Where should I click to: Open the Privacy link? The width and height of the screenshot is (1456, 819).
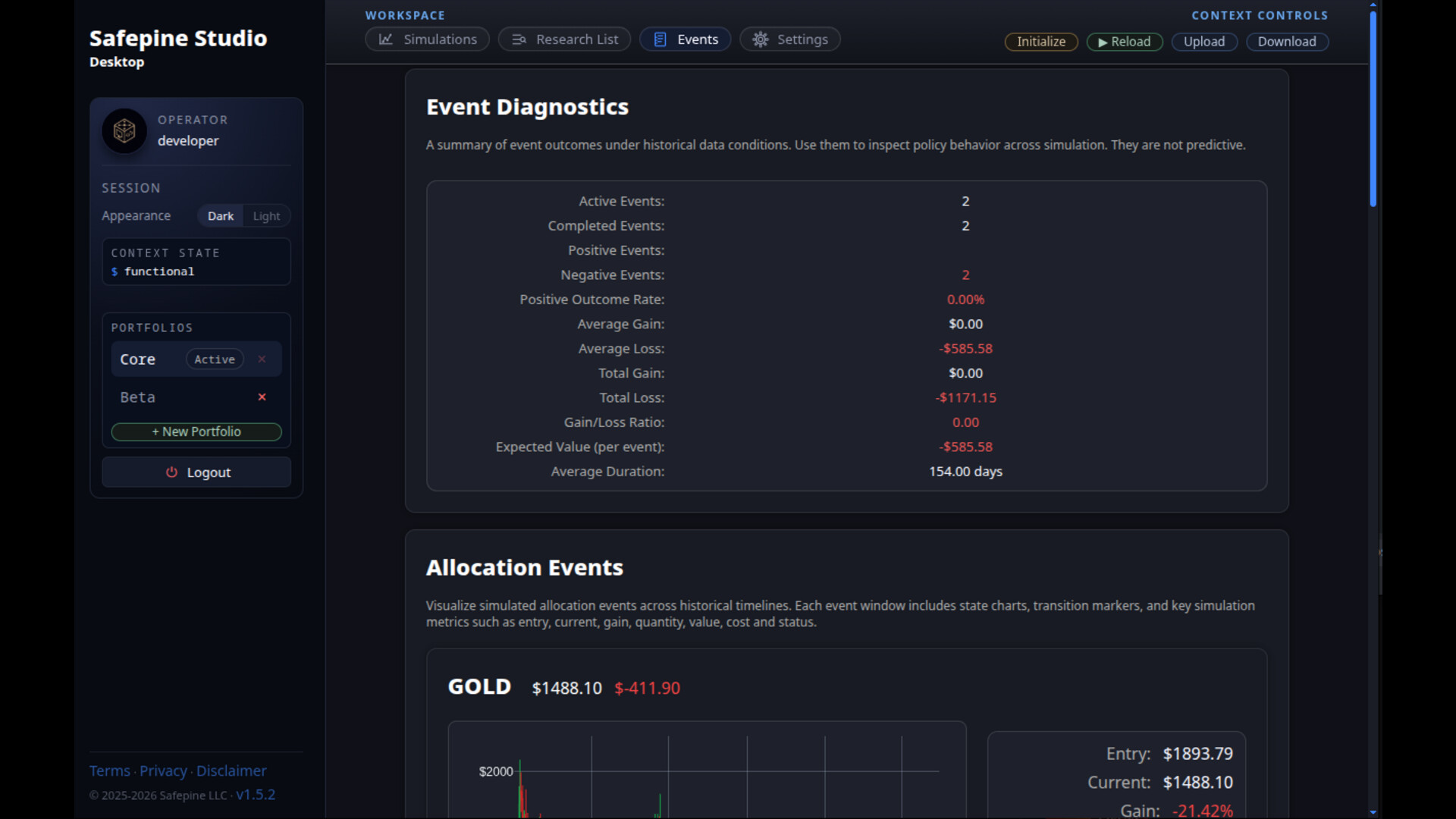(163, 770)
